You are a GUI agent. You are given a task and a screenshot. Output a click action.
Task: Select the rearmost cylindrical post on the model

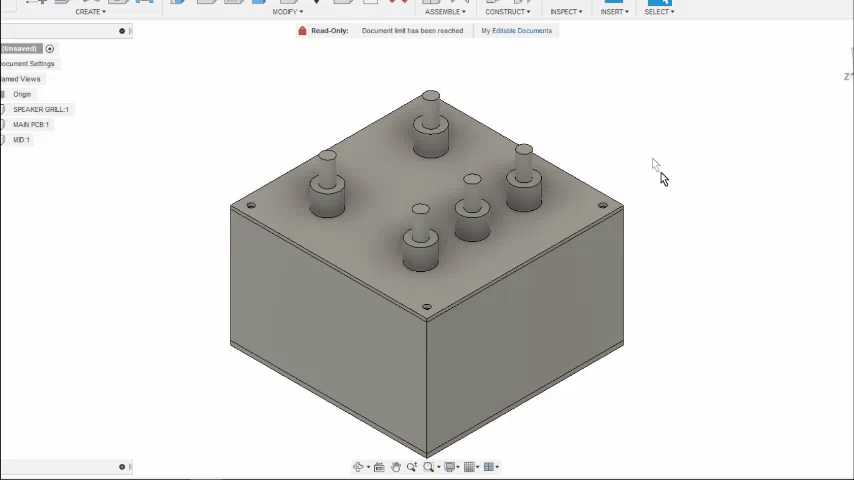click(431, 124)
